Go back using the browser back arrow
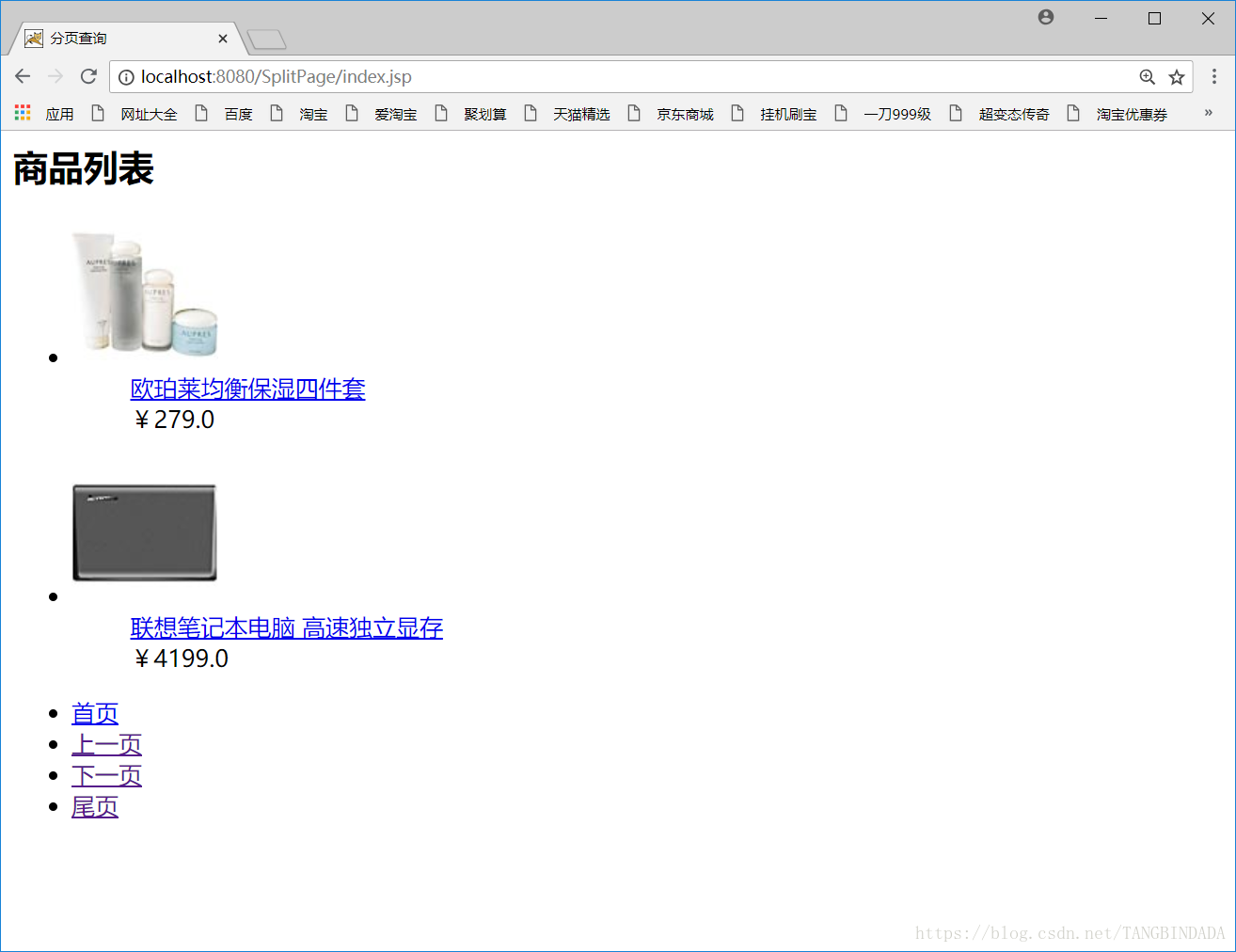This screenshot has width=1236, height=952. tap(24, 76)
